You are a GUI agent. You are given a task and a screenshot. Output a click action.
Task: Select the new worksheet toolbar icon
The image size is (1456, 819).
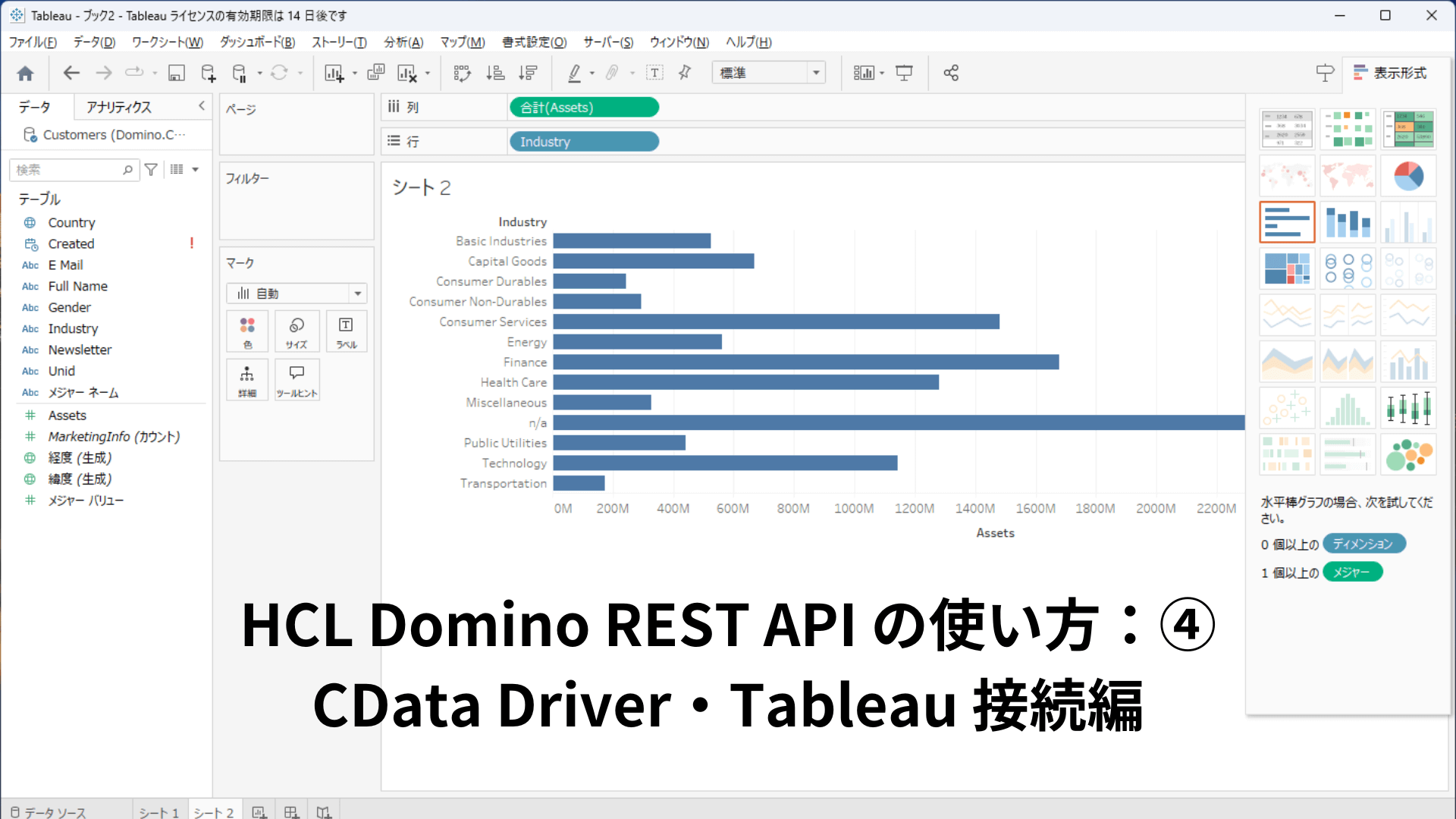[x=336, y=72]
